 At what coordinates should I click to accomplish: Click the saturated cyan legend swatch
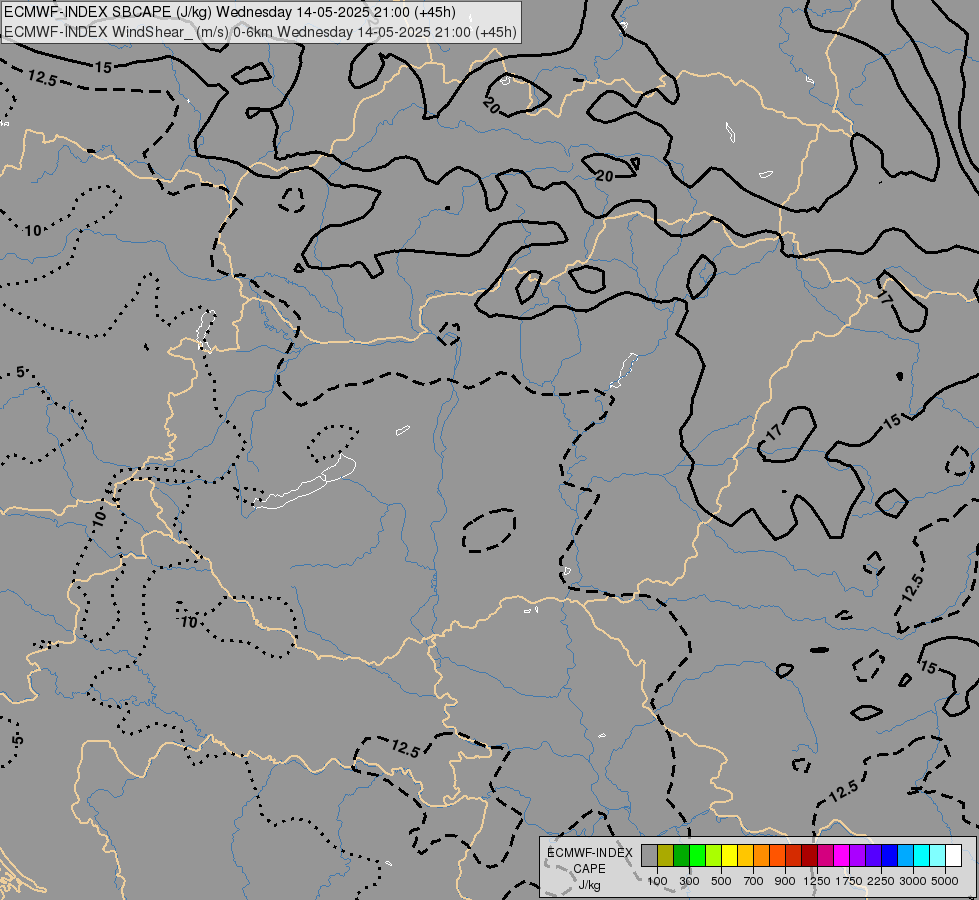click(922, 855)
